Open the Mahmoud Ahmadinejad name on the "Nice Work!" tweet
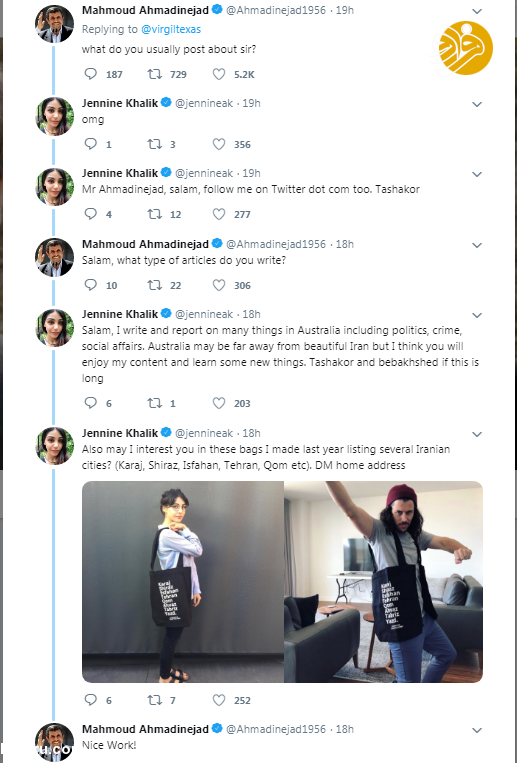Image resolution: width=517 pixels, height=763 pixels. [x=145, y=729]
